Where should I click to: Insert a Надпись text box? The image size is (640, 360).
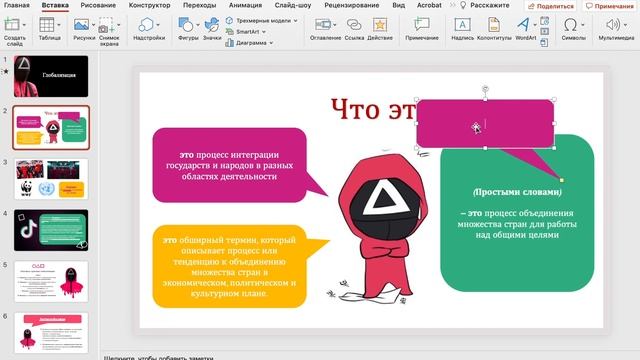(x=462, y=25)
